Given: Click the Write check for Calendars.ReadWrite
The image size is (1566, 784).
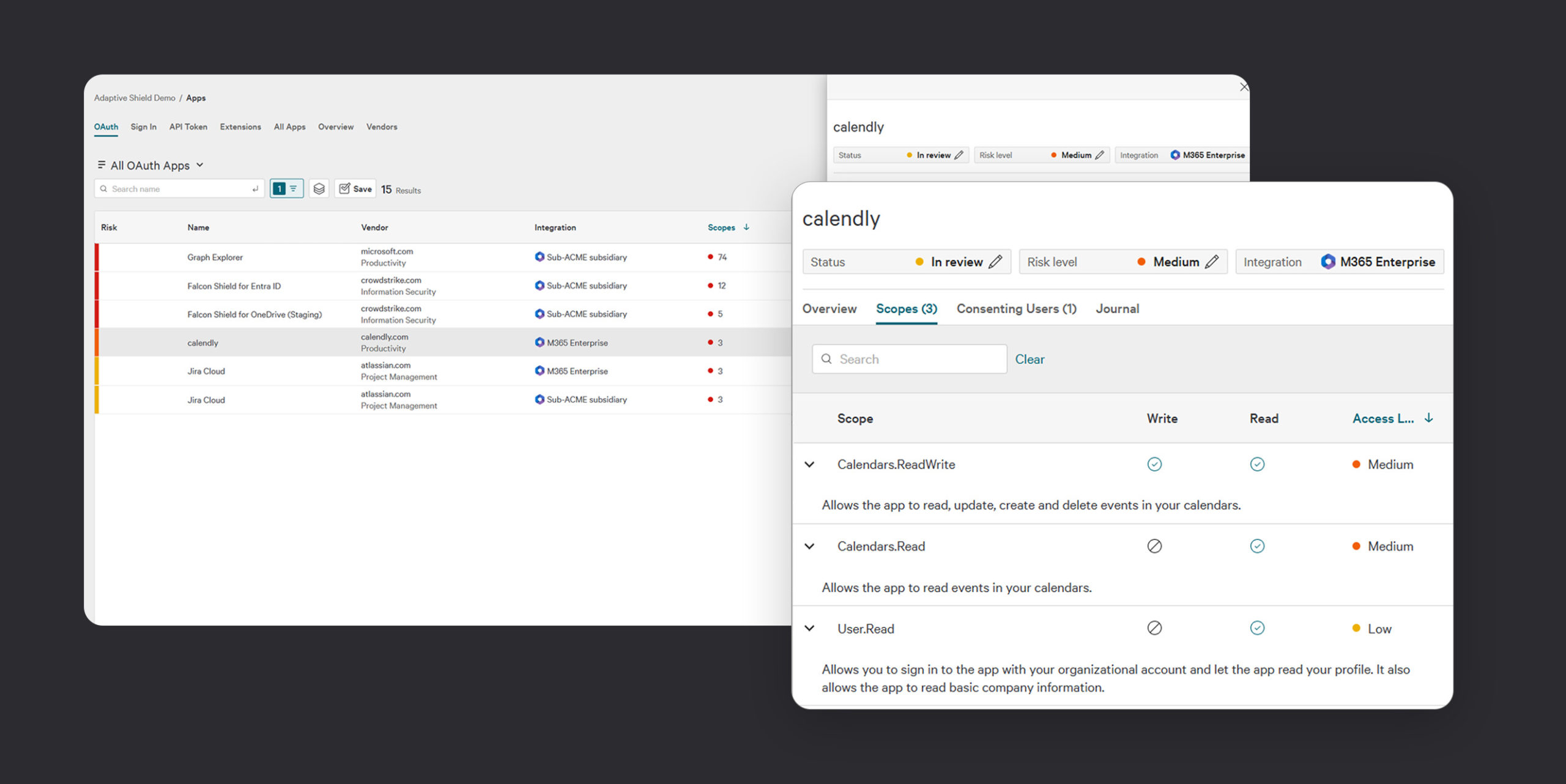Looking at the screenshot, I should tap(1154, 464).
